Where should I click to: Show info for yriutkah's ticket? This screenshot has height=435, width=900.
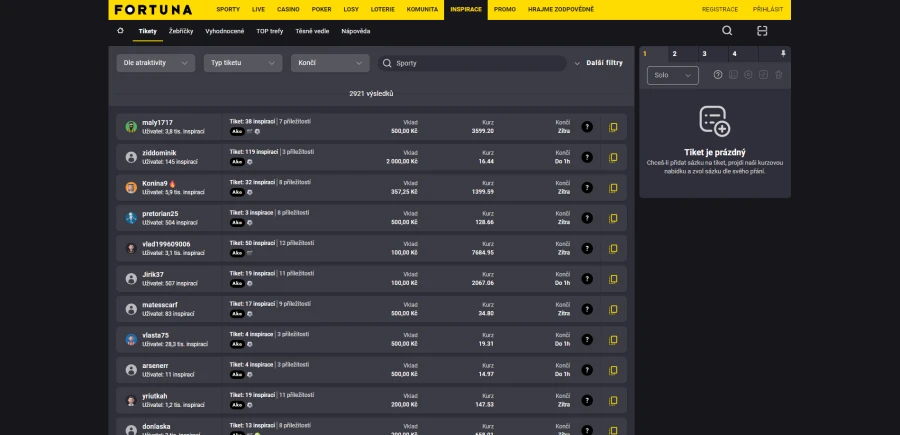(587, 401)
